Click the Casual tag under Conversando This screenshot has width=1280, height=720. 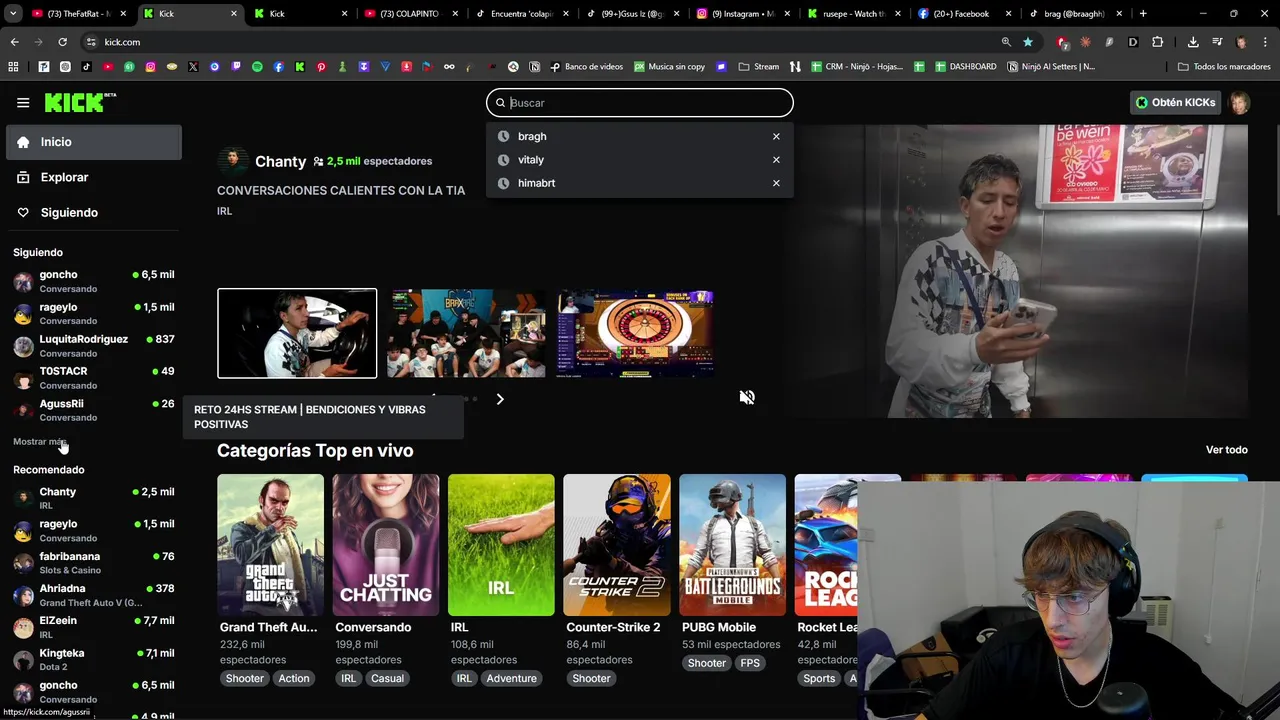point(387,678)
